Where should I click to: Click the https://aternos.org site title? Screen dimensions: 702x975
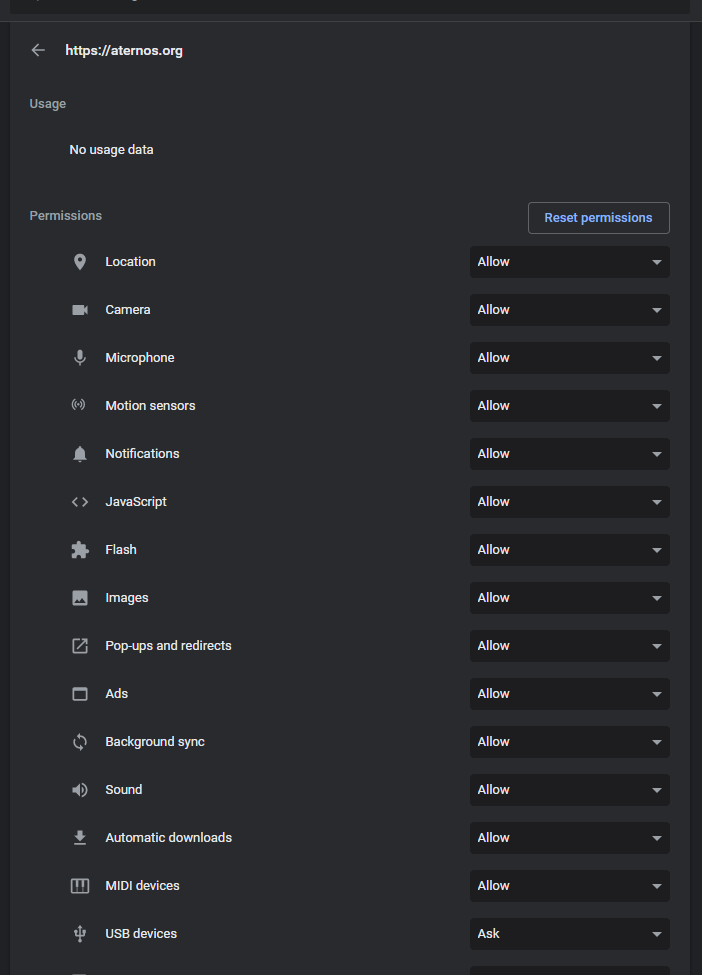click(x=124, y=50)
